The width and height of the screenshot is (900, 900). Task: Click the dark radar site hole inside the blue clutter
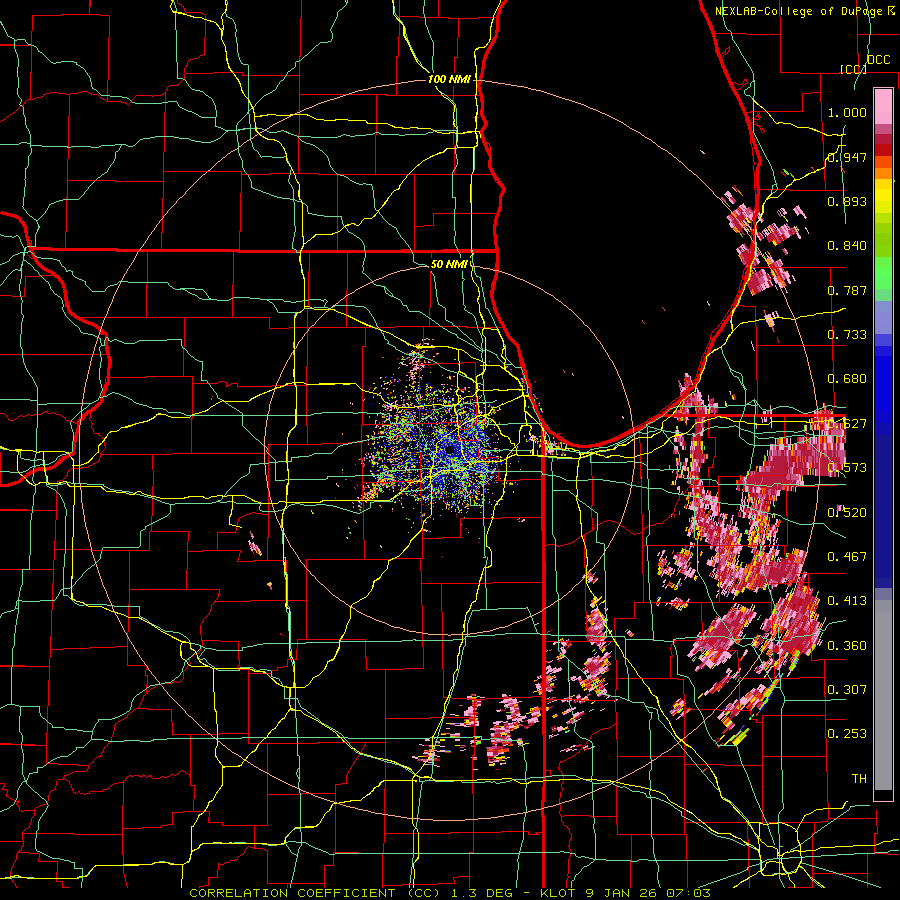click(450, 450)
